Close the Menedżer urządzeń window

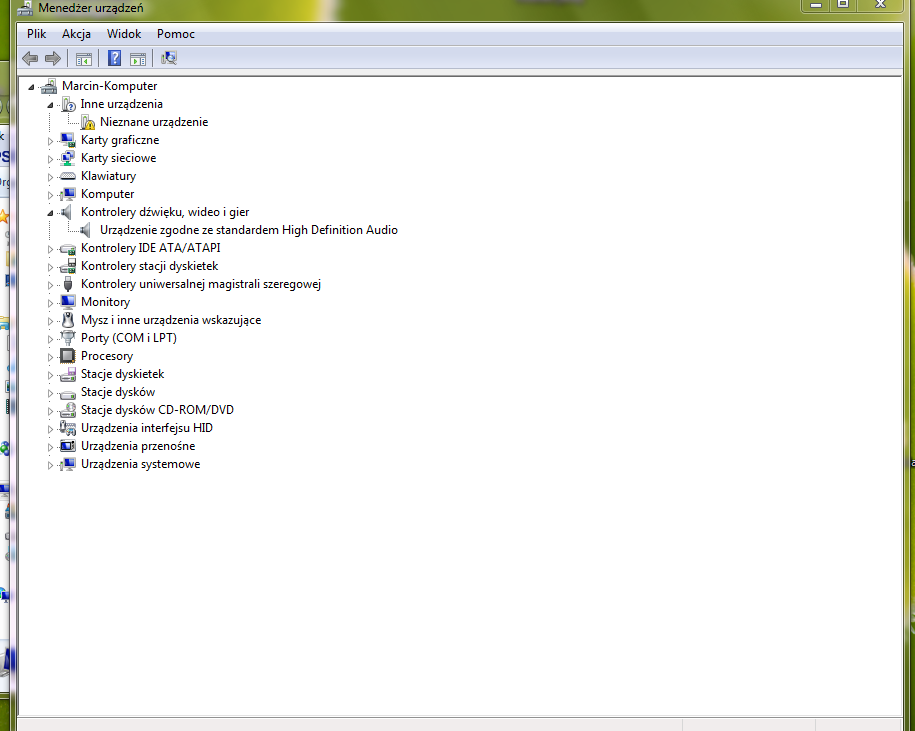[x=881, y=5]
